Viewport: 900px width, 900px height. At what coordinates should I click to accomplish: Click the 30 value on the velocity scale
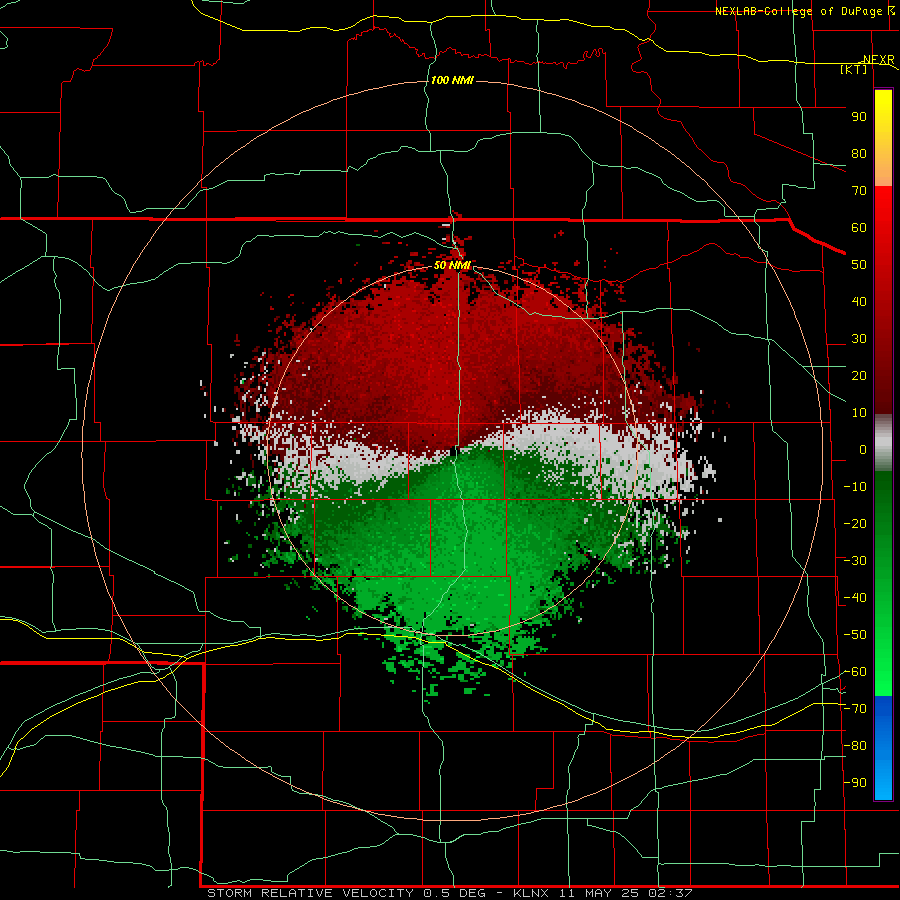point(859,339)
